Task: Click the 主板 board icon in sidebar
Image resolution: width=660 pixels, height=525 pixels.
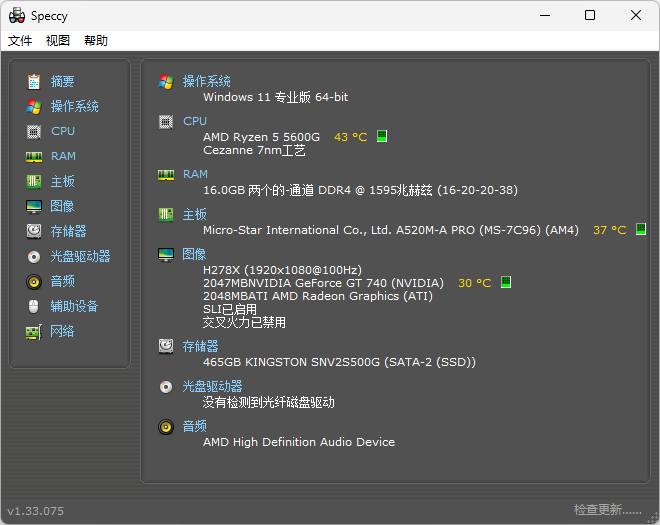Action: [34, 181]
